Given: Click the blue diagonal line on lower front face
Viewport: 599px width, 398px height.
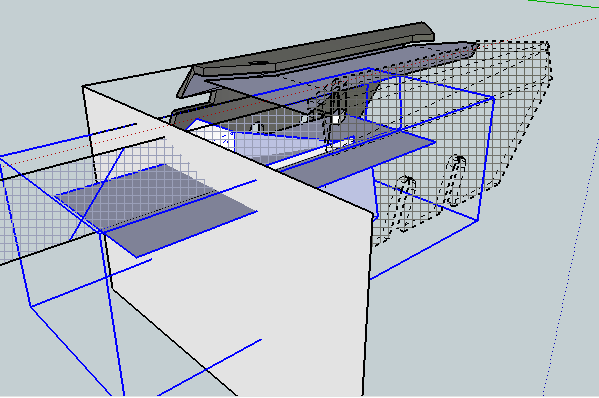Looking at the screenshot, I should tap(209, 367).
